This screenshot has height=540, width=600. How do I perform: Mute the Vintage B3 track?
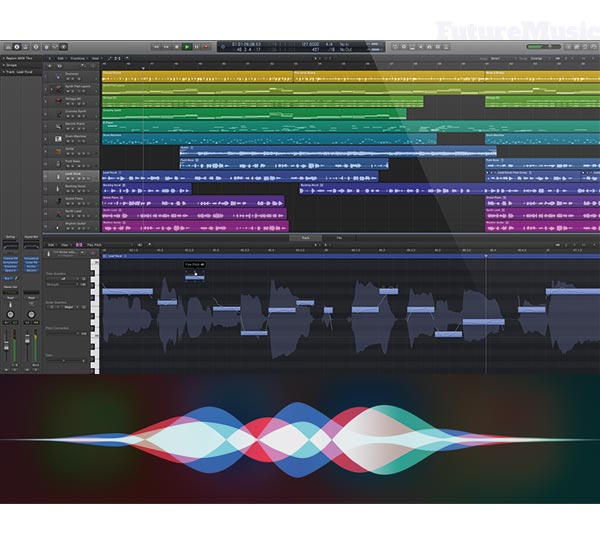(x=68, y=103)
